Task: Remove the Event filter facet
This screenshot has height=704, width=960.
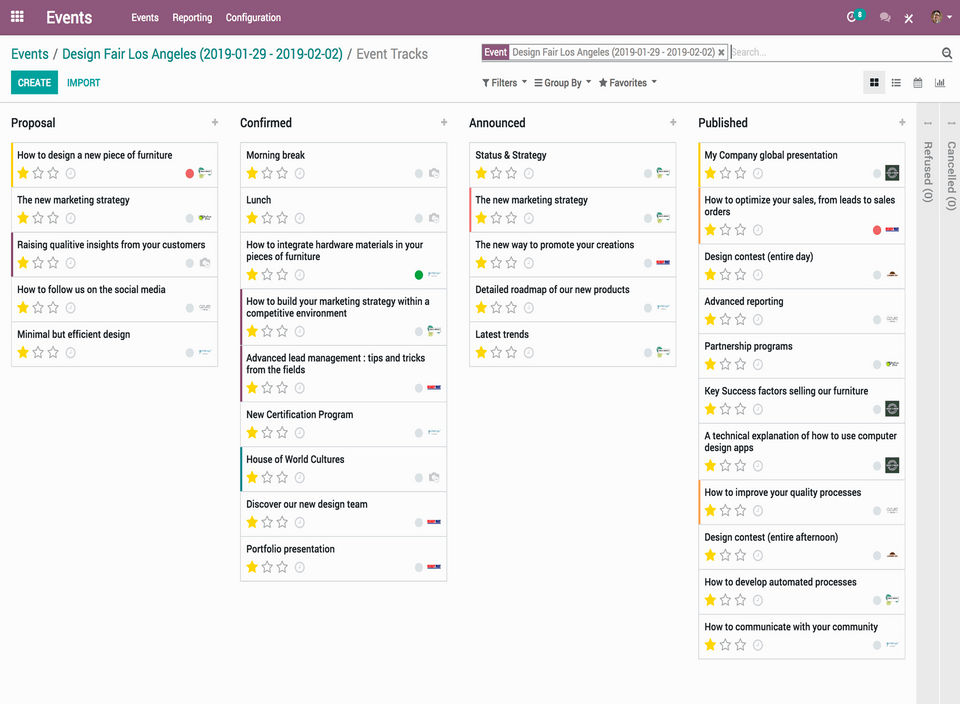Action: [721, 53]
